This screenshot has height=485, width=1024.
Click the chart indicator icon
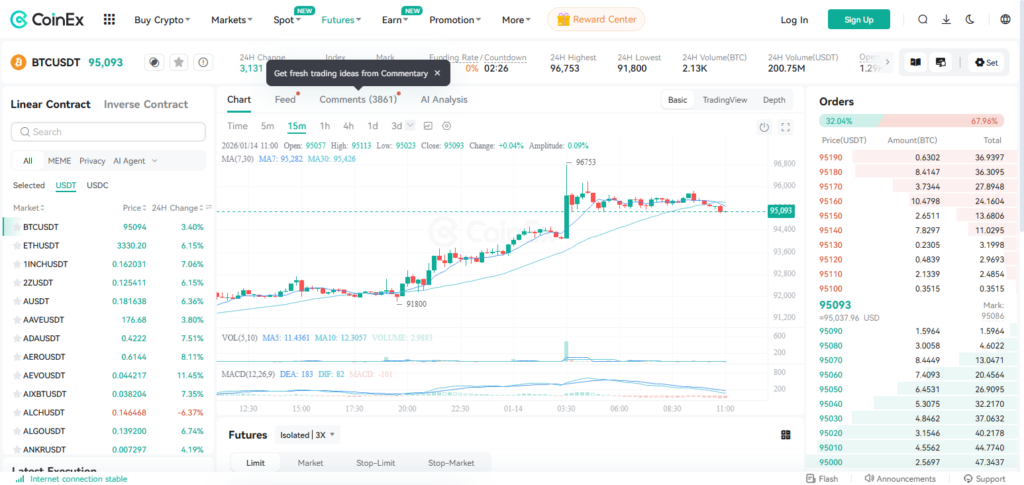tap(428, 126)
